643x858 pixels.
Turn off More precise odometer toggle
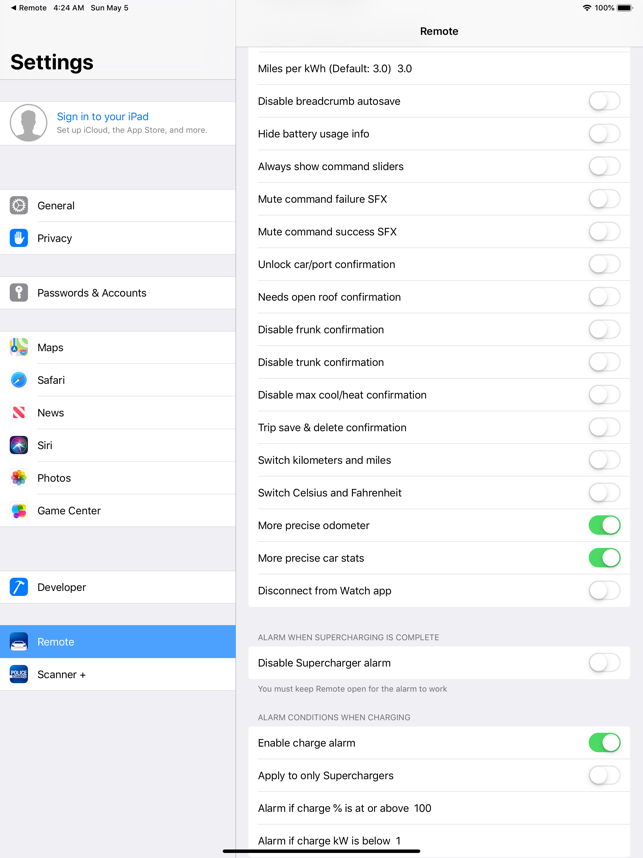pos(604,525)
